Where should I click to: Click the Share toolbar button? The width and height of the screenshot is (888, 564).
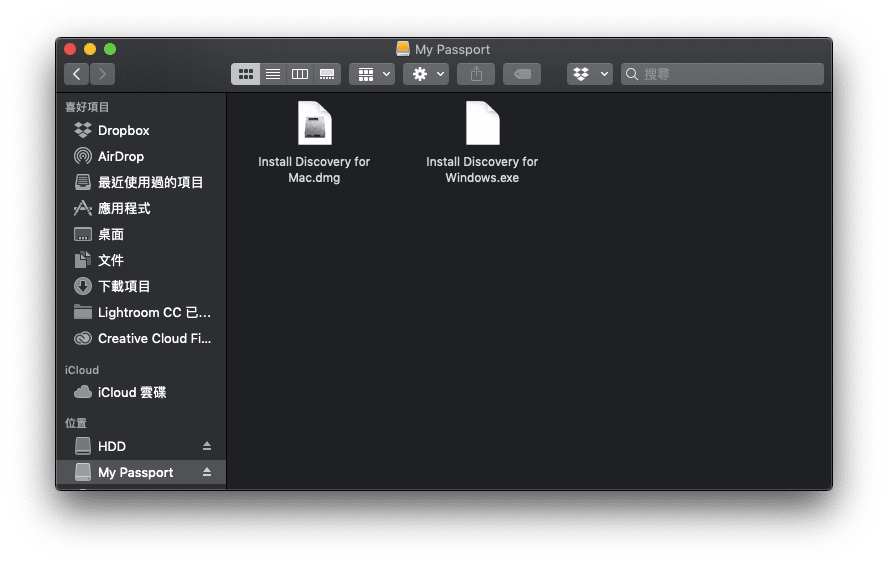pyautogui.click(x=476, y=74)
